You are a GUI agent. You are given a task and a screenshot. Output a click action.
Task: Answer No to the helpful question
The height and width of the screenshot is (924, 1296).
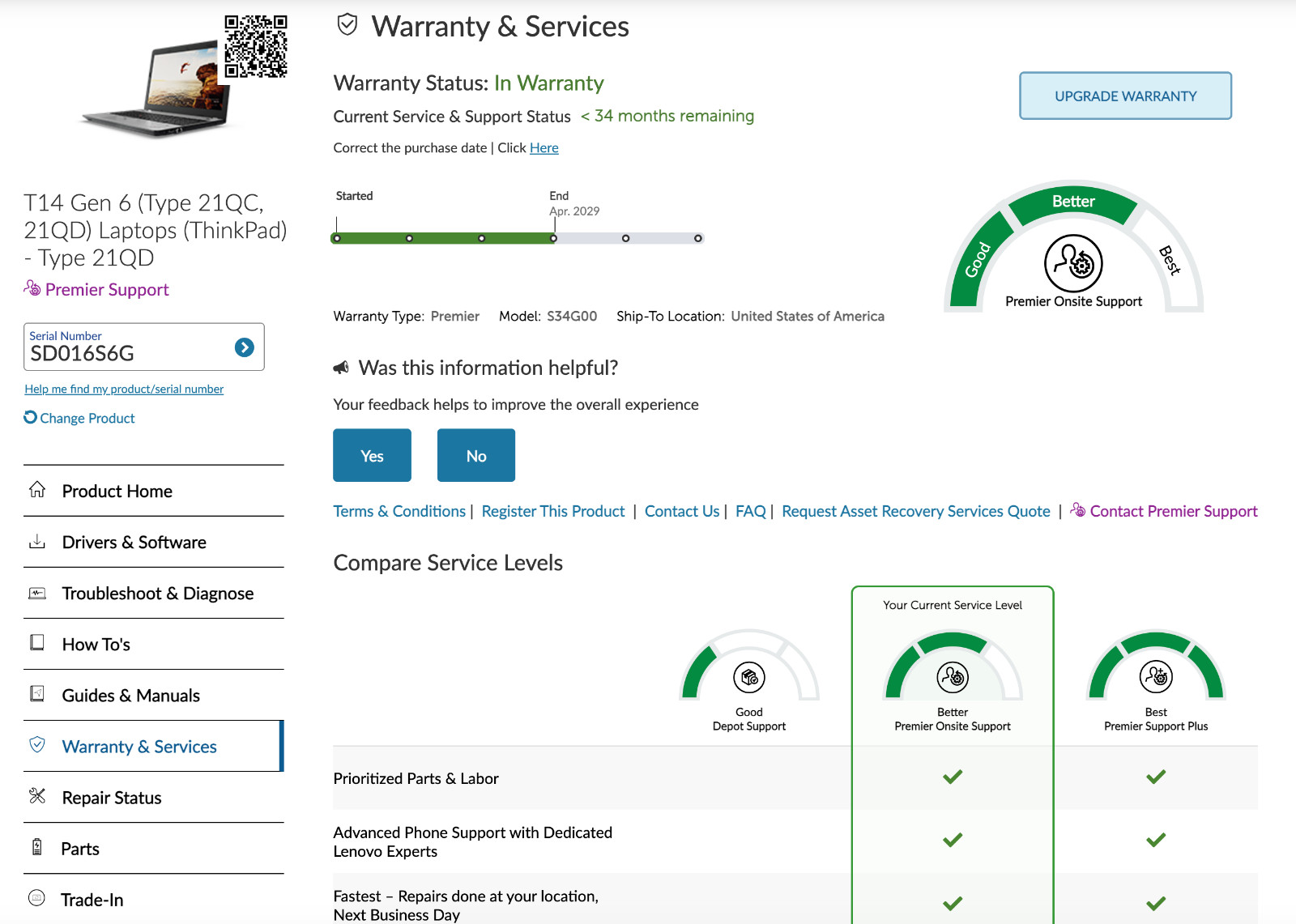coord(476,455)
